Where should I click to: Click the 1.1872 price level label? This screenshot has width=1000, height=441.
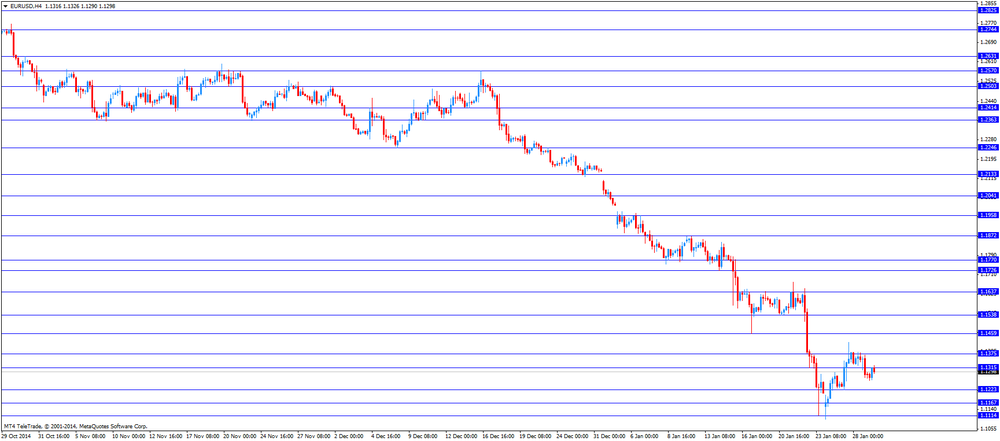point(987,235)
